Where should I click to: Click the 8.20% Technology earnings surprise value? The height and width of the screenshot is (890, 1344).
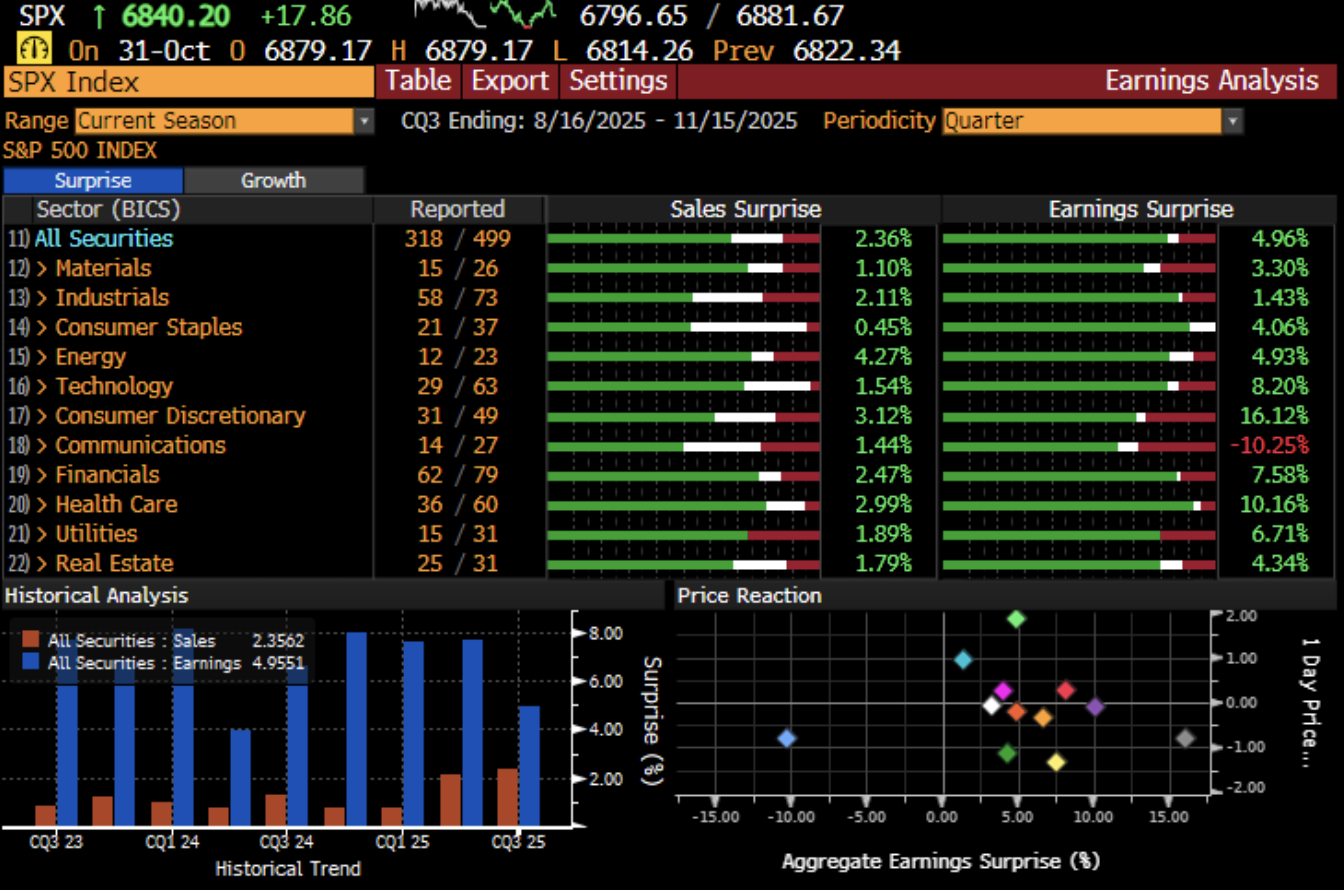[1279, 386]
